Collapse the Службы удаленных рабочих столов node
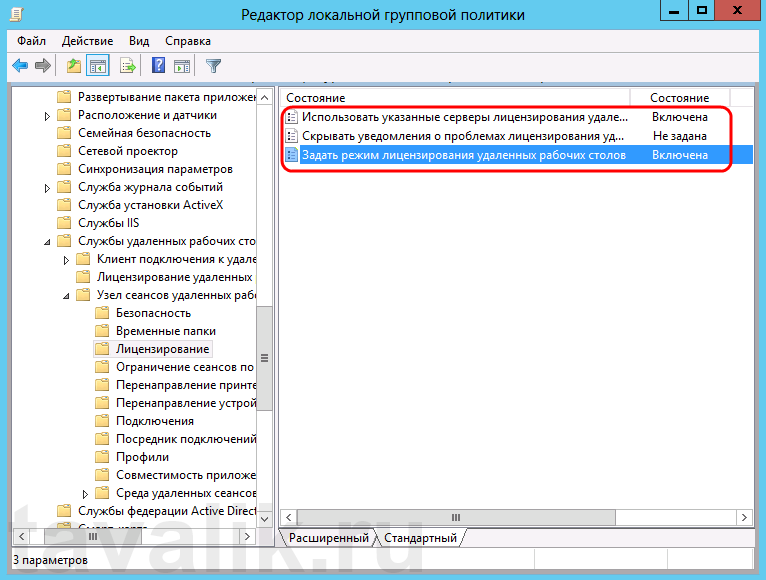Screen dimensions: 766x580 pyautogui.click(x=47, y=242)
